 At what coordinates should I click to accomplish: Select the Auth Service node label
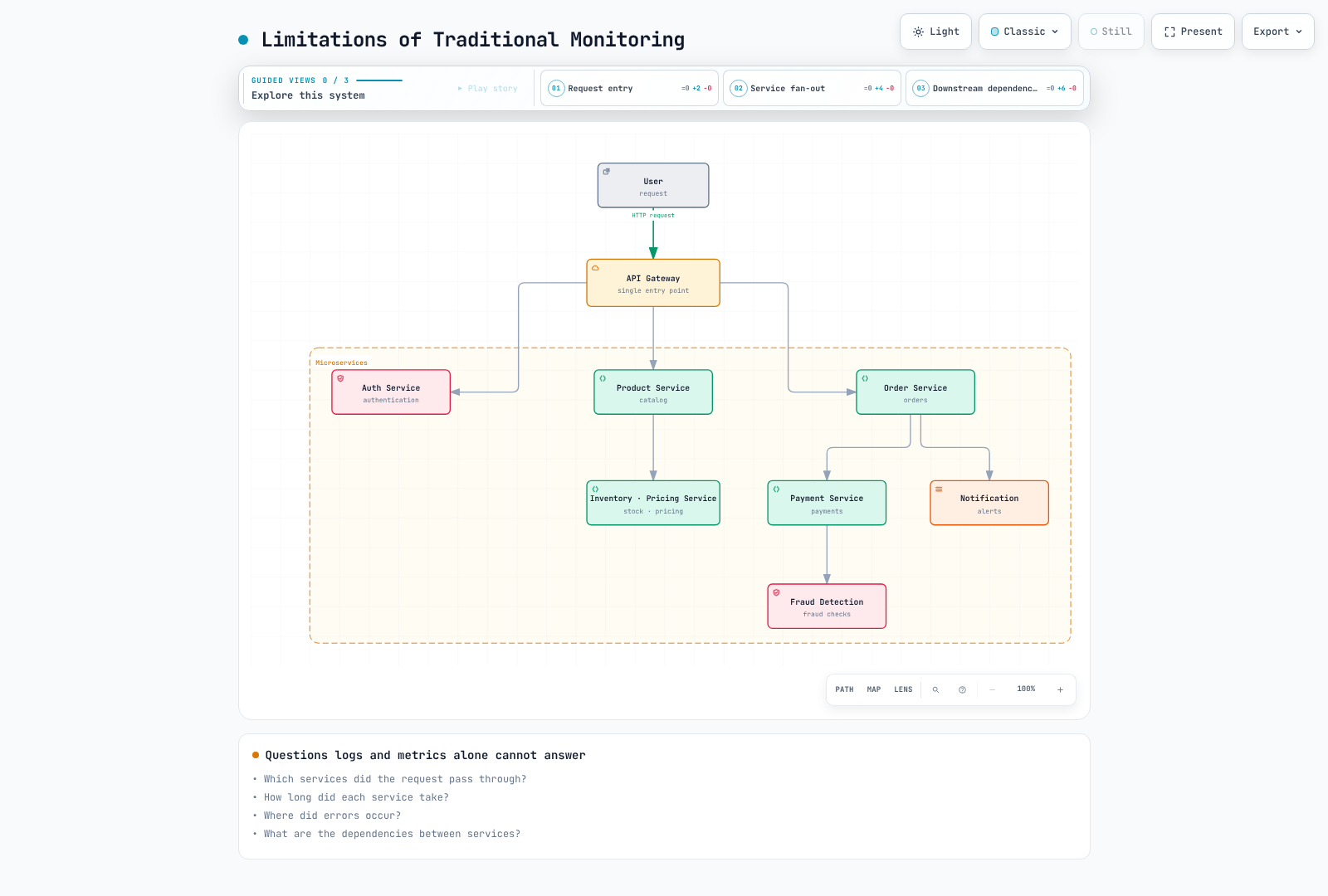[x=391, y=388]
